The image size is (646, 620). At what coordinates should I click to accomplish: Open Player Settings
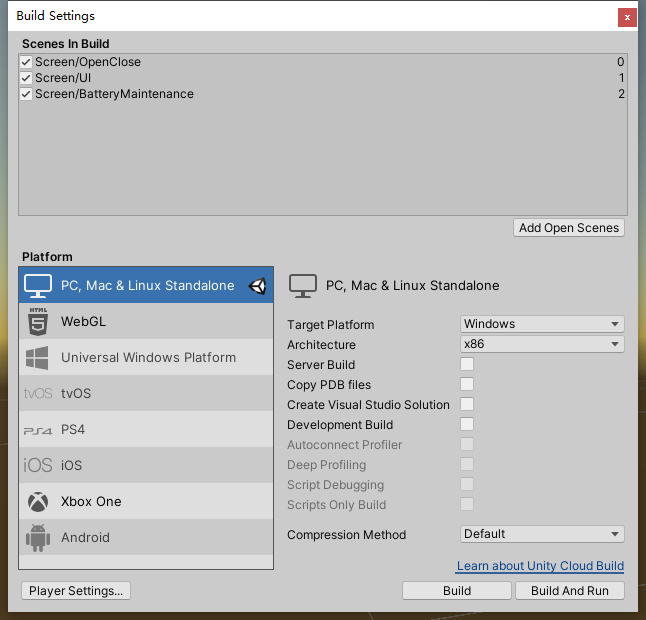(x=76, y=590)
